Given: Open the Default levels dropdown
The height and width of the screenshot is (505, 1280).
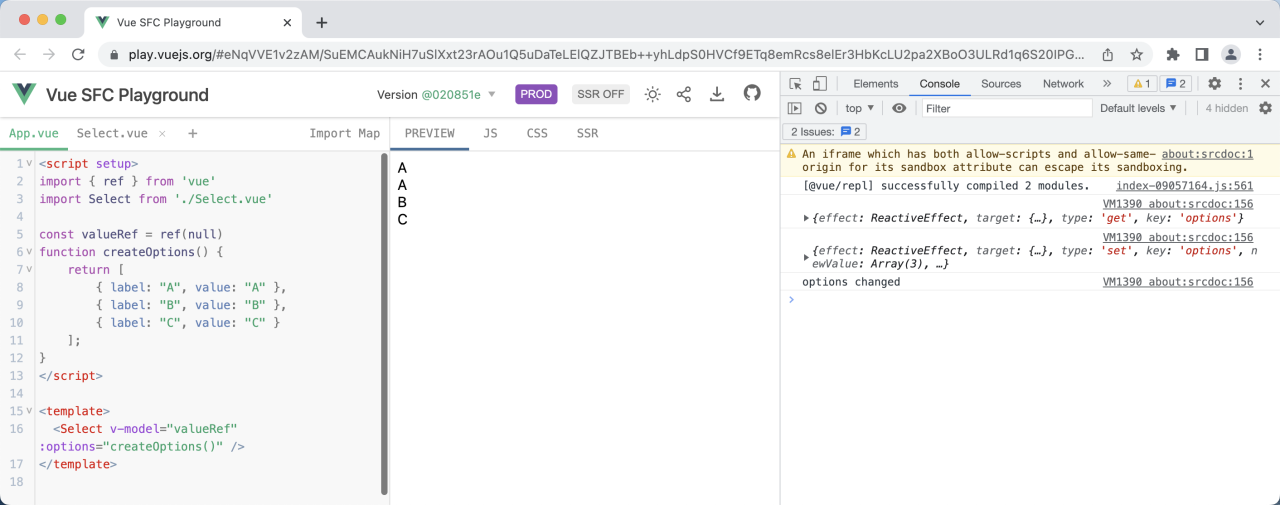Looking at the screenshot, I should [1138, 108].
